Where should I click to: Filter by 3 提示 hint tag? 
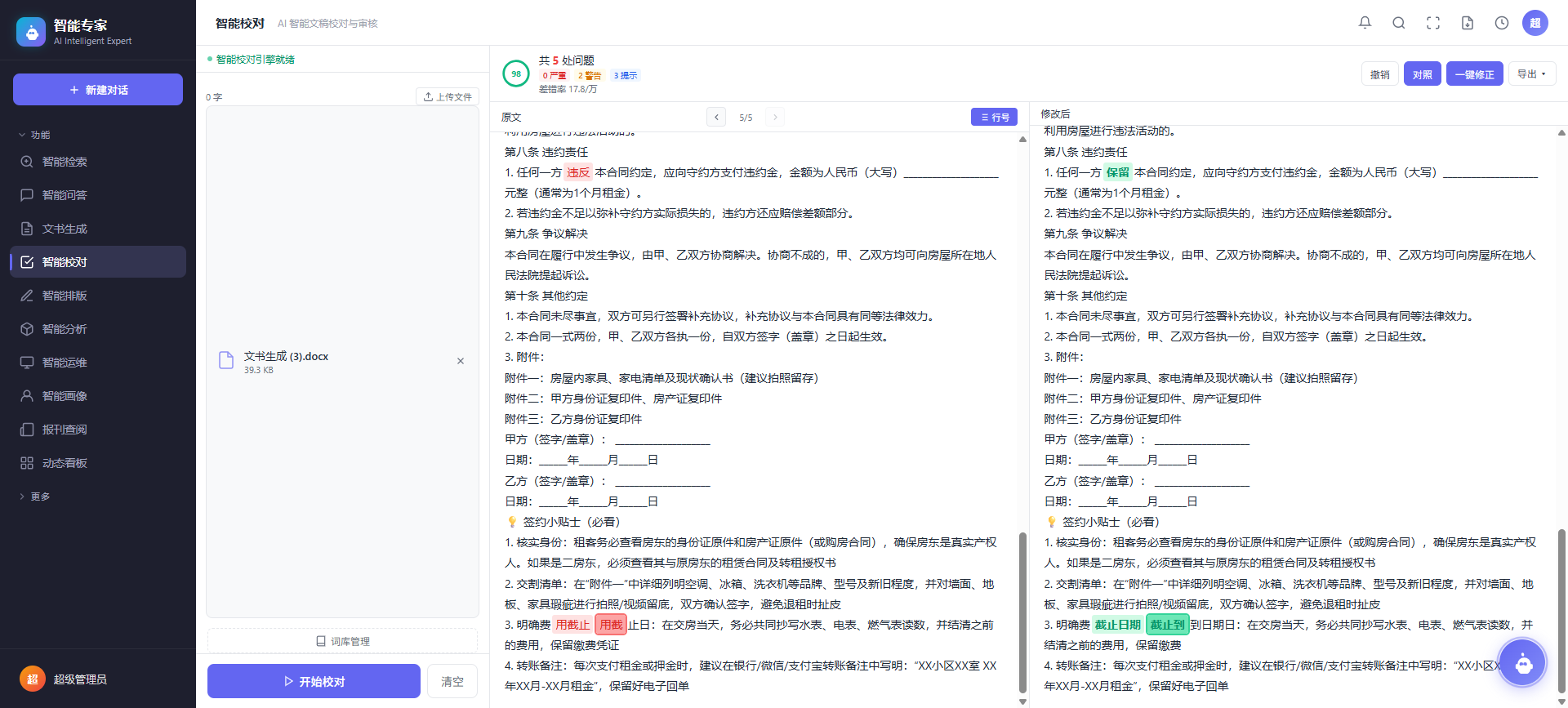[625, 76]
